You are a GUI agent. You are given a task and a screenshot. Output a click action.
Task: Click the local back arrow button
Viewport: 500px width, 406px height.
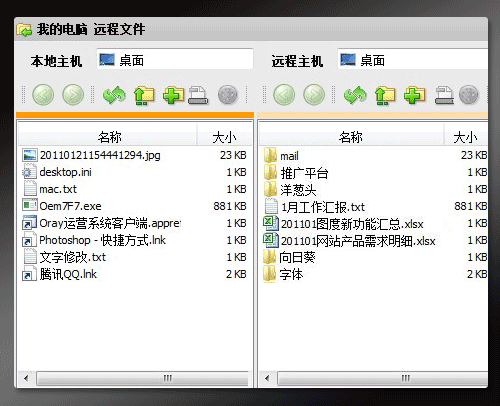tap(43, 95)
